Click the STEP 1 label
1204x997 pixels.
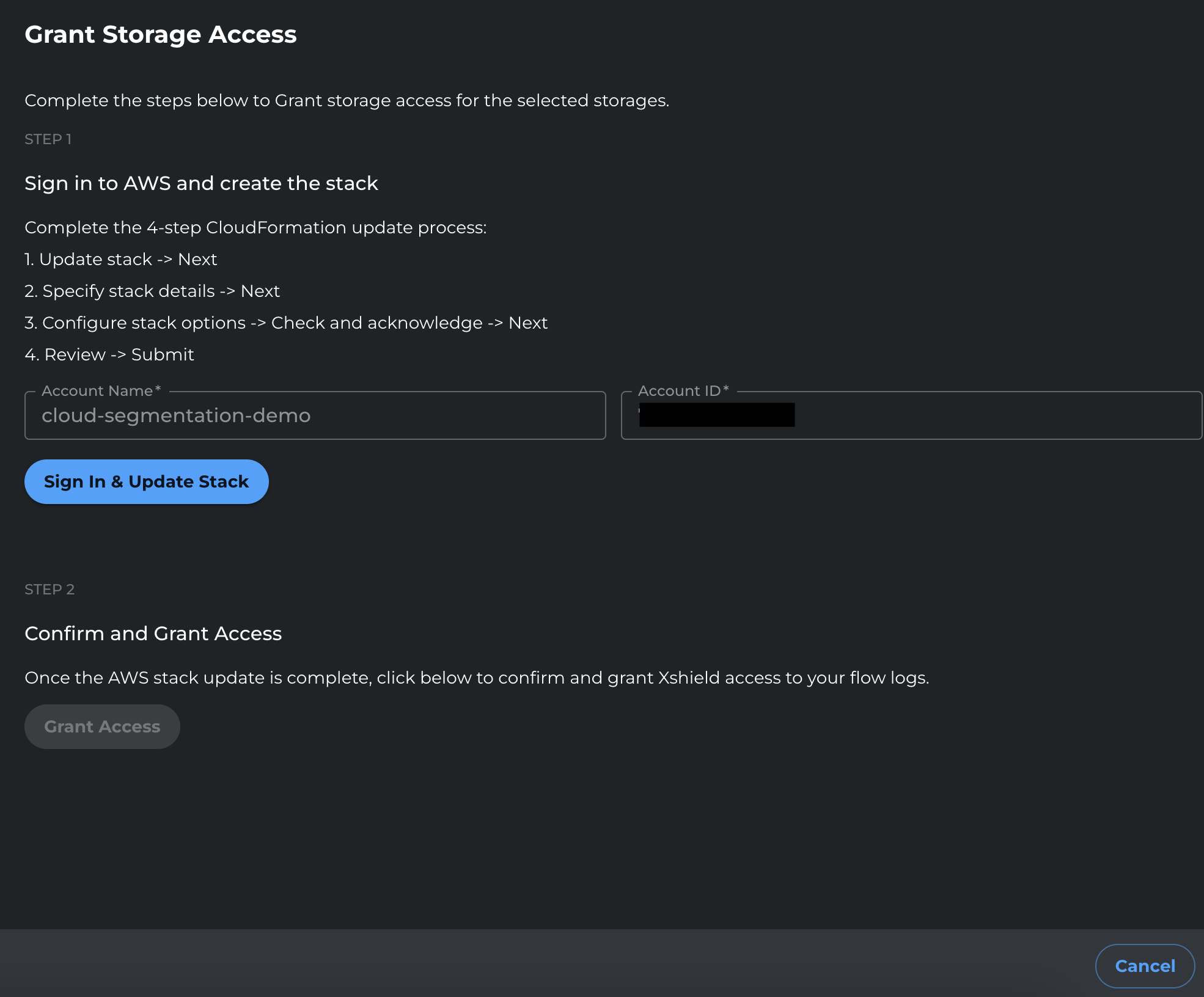[48, 139]
